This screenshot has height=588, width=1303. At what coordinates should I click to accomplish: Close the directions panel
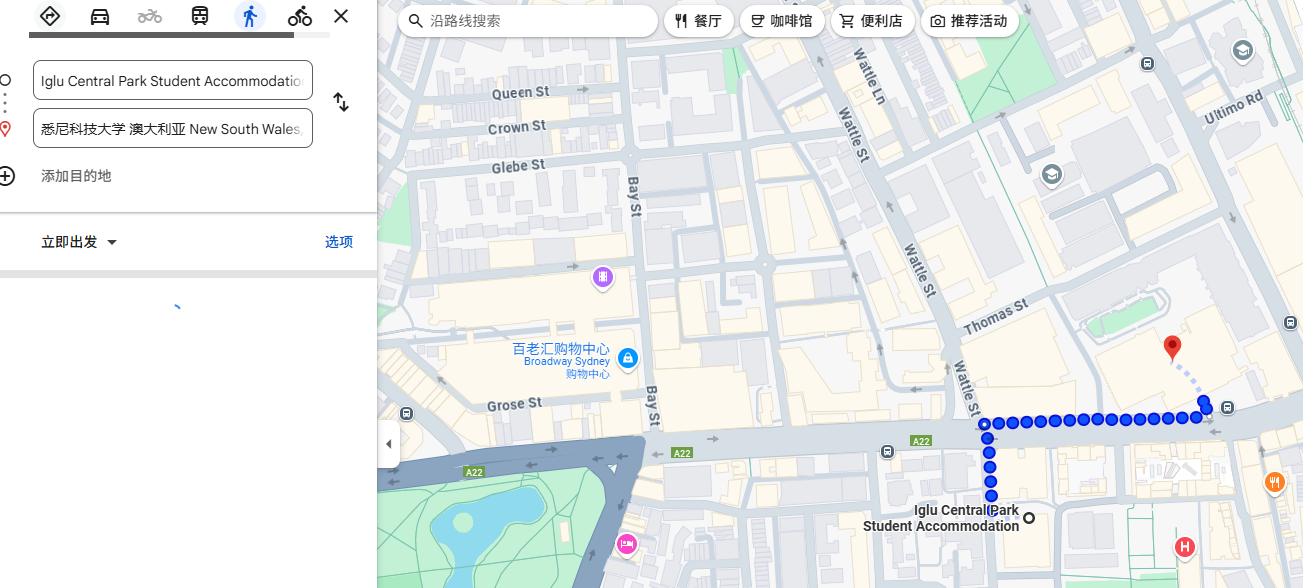[341, 16]
